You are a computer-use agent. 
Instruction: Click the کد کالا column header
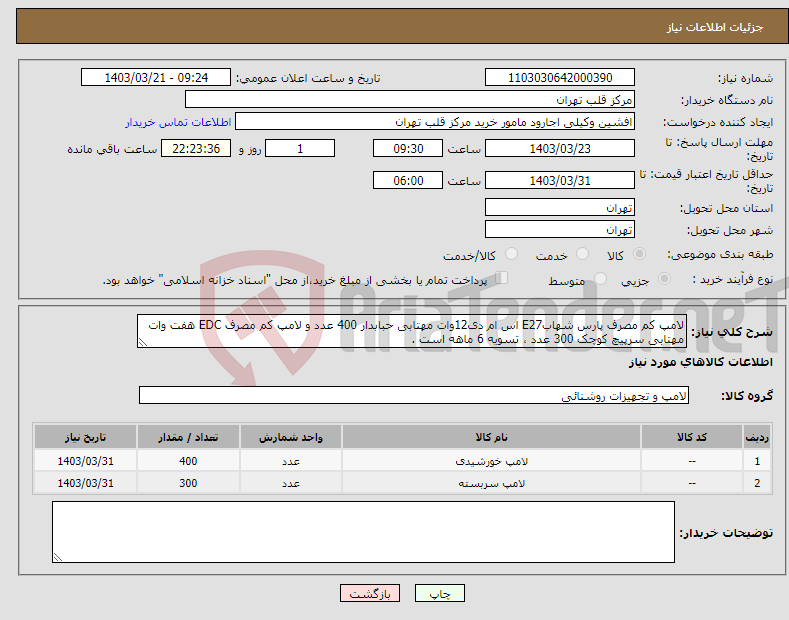point(692,437)
